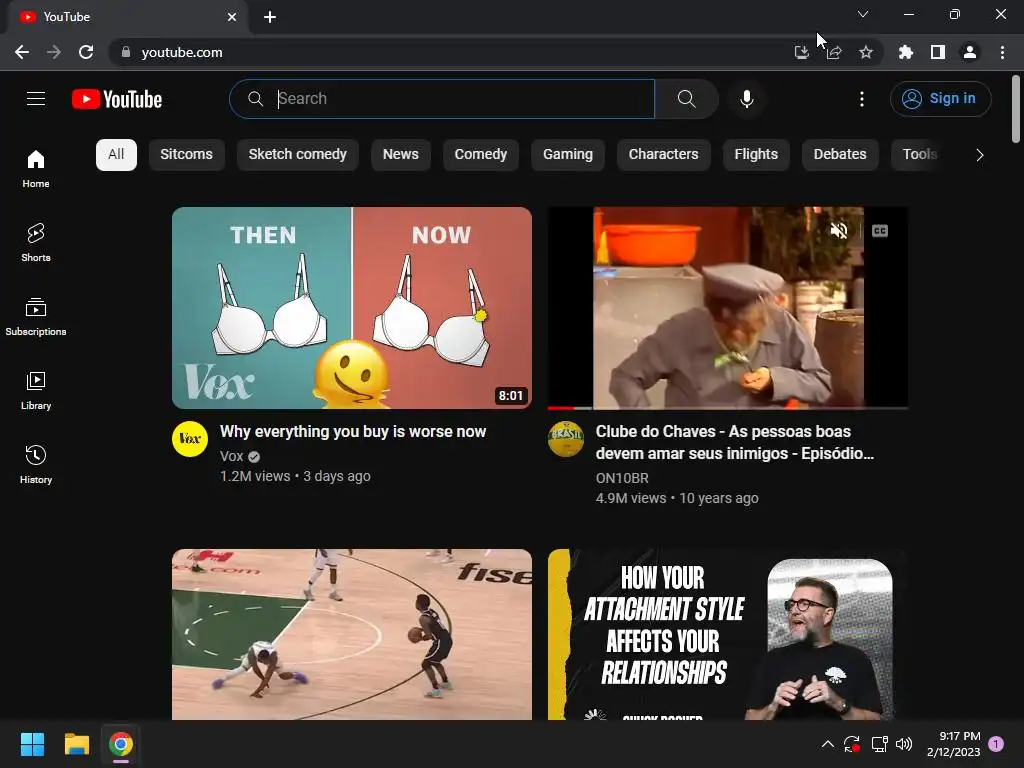
Task: Share this page from the address bar
Action: [x=833, y=52]
